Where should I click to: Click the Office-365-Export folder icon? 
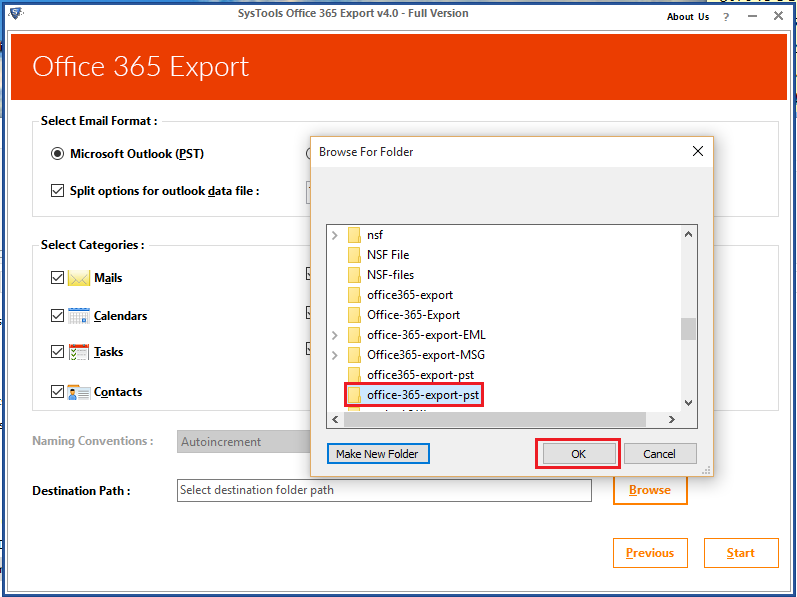tap(354, 315)
